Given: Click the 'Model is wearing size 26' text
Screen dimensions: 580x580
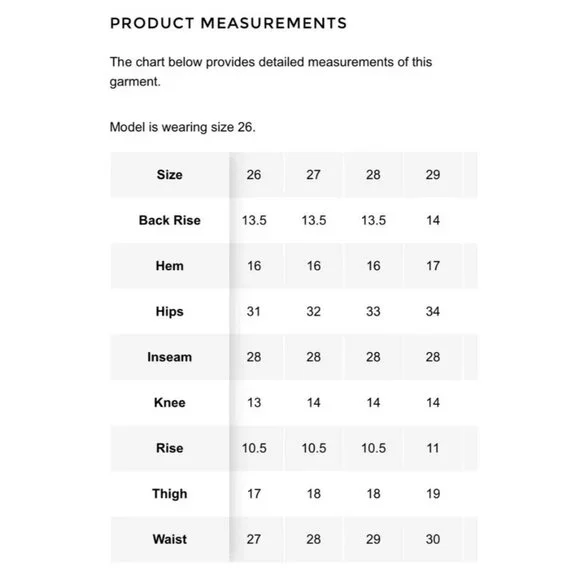Looking at the screenshot, I should (183, 127).
